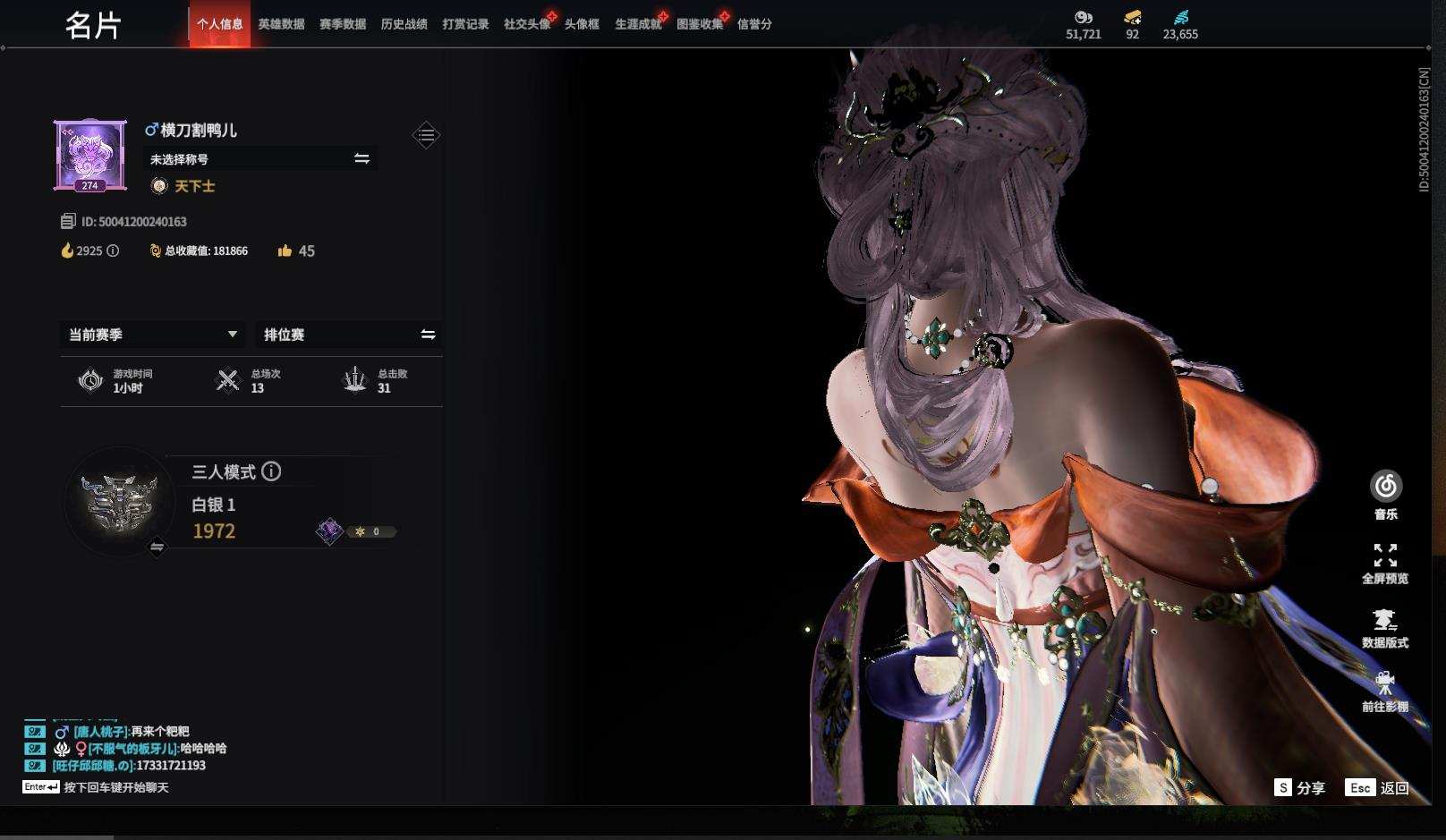Switch to the 英雄数据 tab
Viewport: 1446px width, 840px height.
click(x=281, y=24)
